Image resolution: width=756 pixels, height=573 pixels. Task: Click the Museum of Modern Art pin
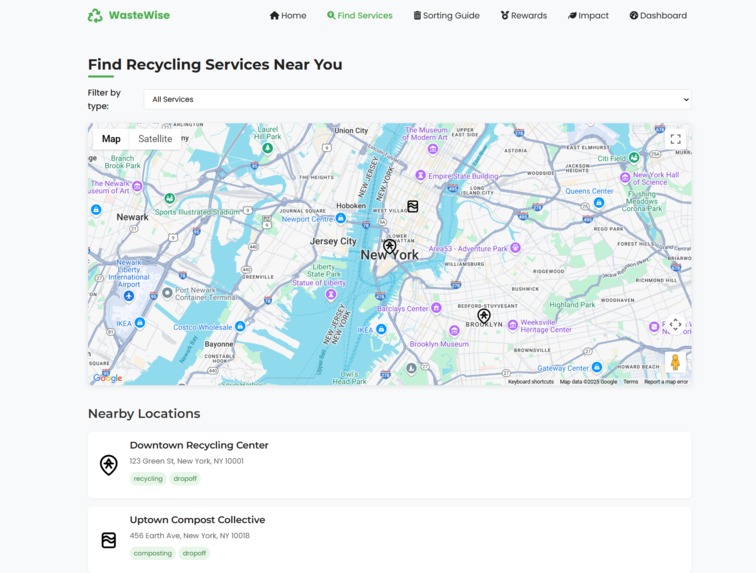pyautogui.click(x=433, y=150)
